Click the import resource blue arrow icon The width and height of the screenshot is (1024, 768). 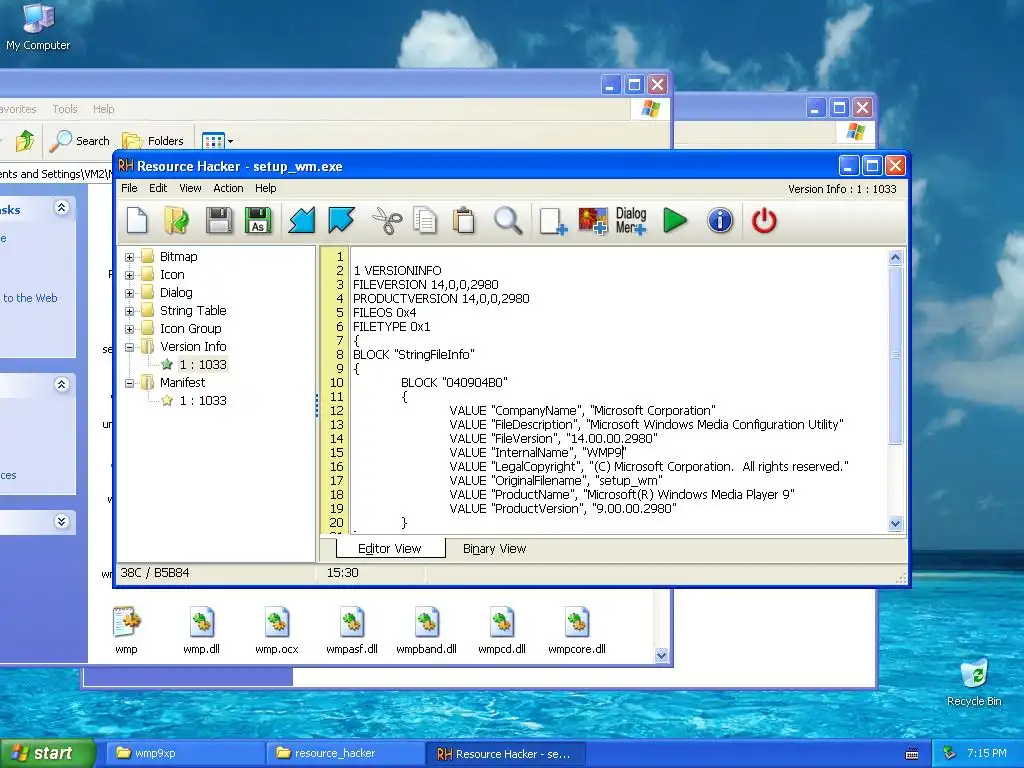tap(302, 221)
